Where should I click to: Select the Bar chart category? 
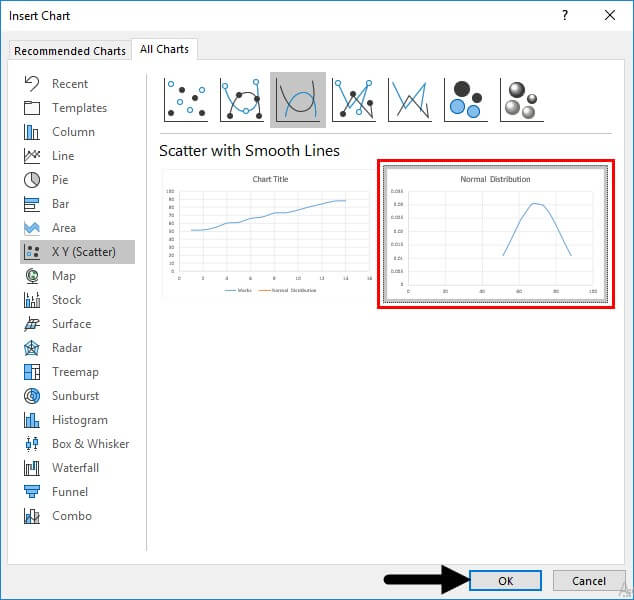click(x=77, y=204)
